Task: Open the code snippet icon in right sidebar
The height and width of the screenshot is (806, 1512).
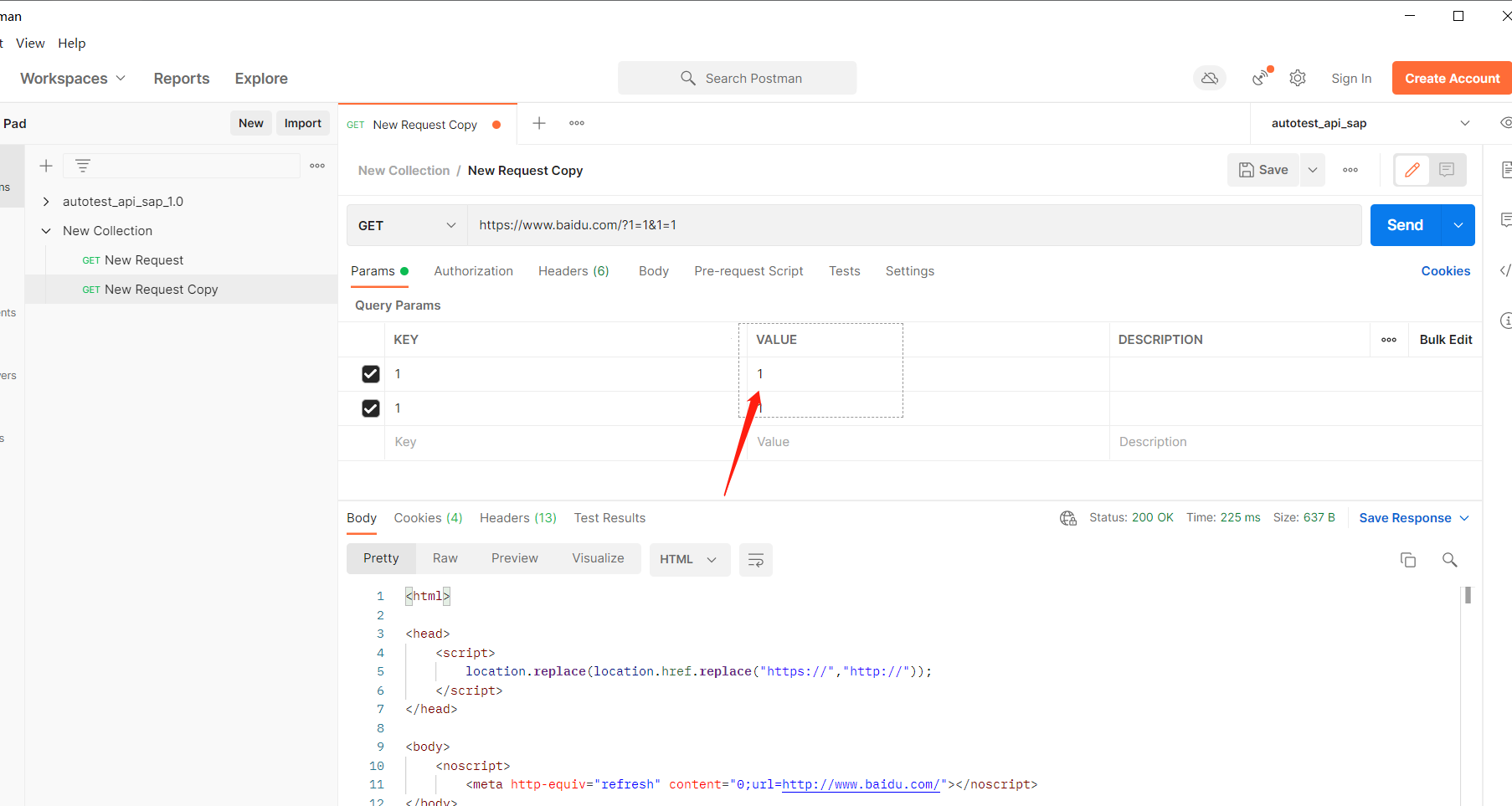Action: click(x=1506, y=270)
